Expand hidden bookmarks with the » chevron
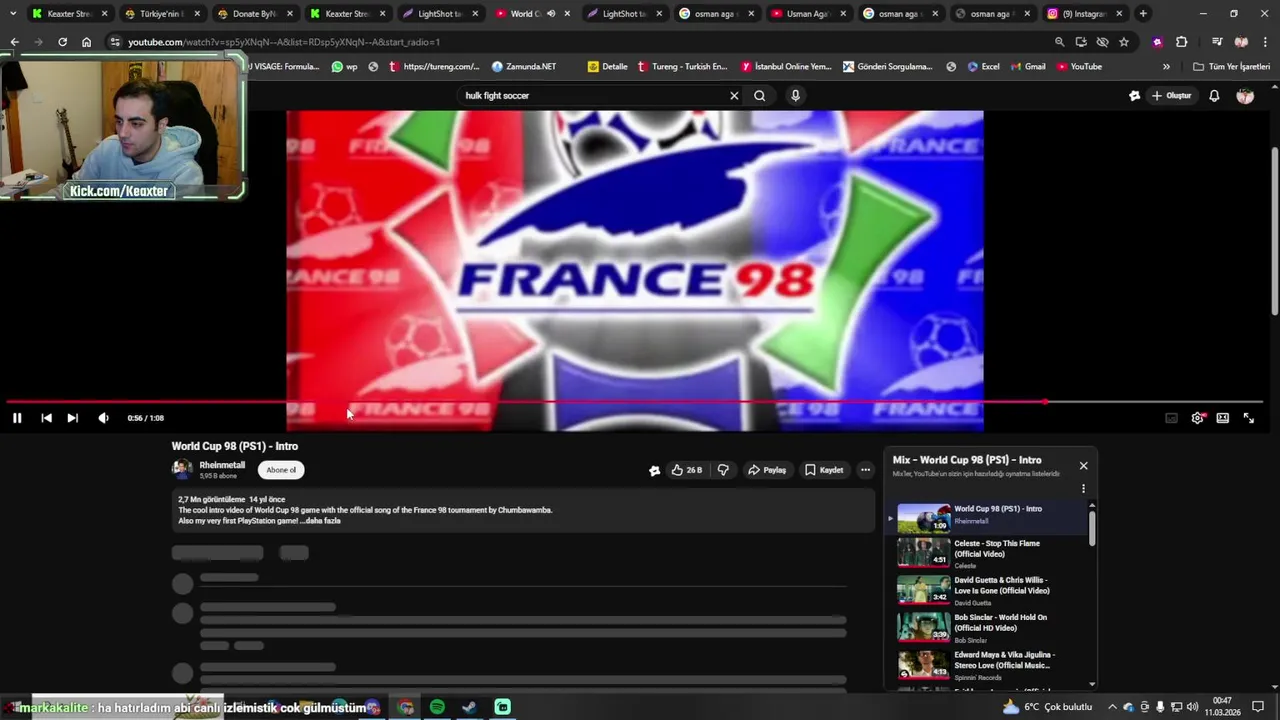Image resolution: width=1280 pixels, height=720 pixels. [1166, 67]
